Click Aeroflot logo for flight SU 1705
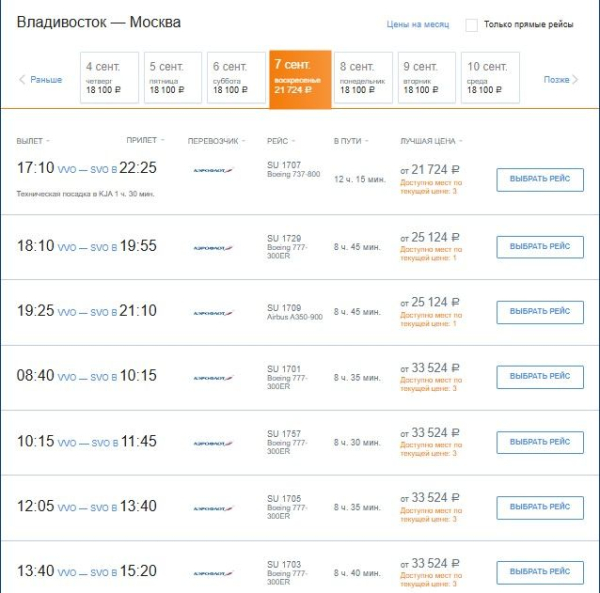The height and width of the screenshot is (593, 600). (x=213, y=508)
